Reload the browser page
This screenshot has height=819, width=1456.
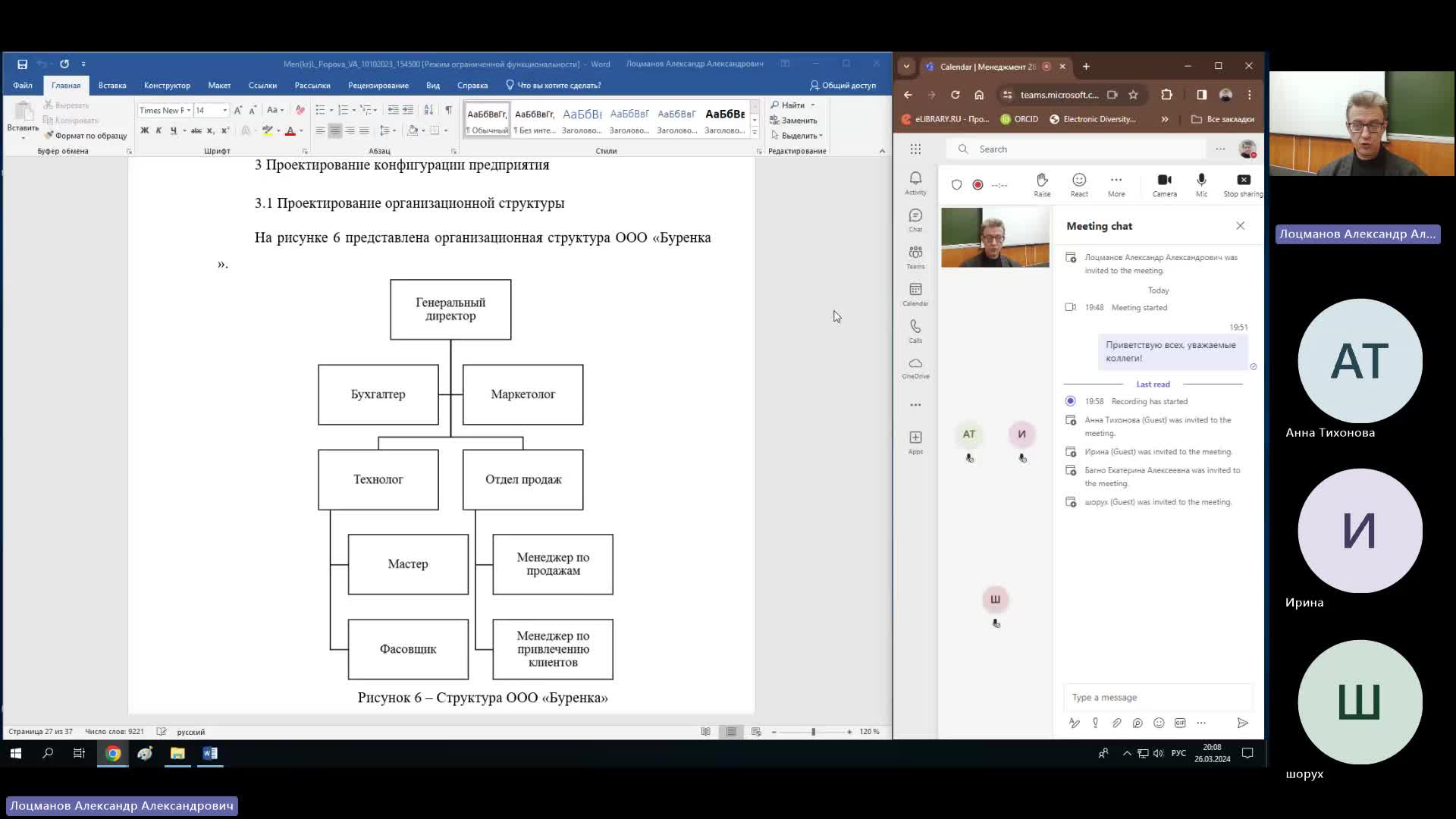pos(955,95)
